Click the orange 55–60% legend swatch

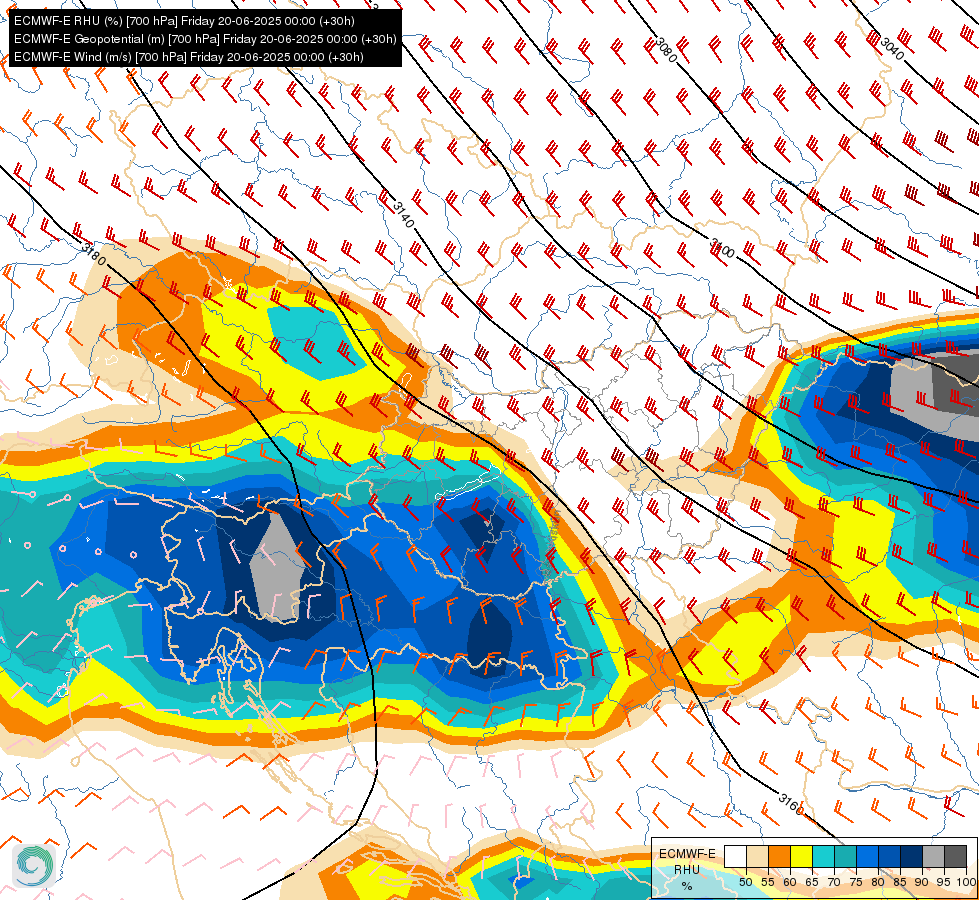(779, 856)
